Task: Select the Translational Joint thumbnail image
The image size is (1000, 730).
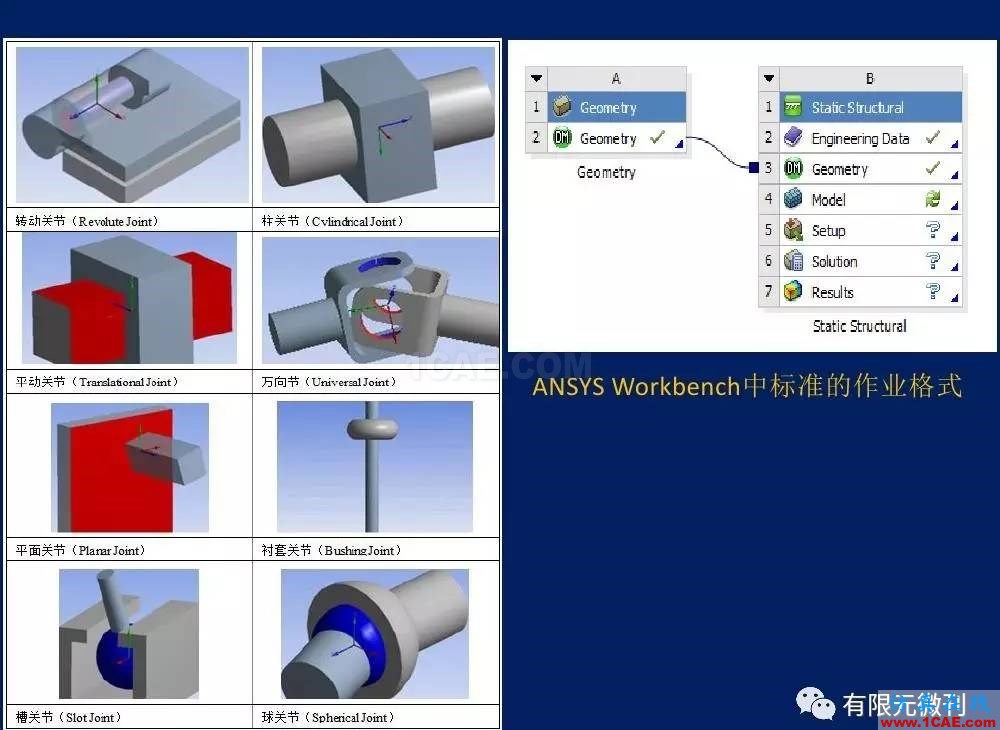Action: pyautogui.click(x=129, y=298)
